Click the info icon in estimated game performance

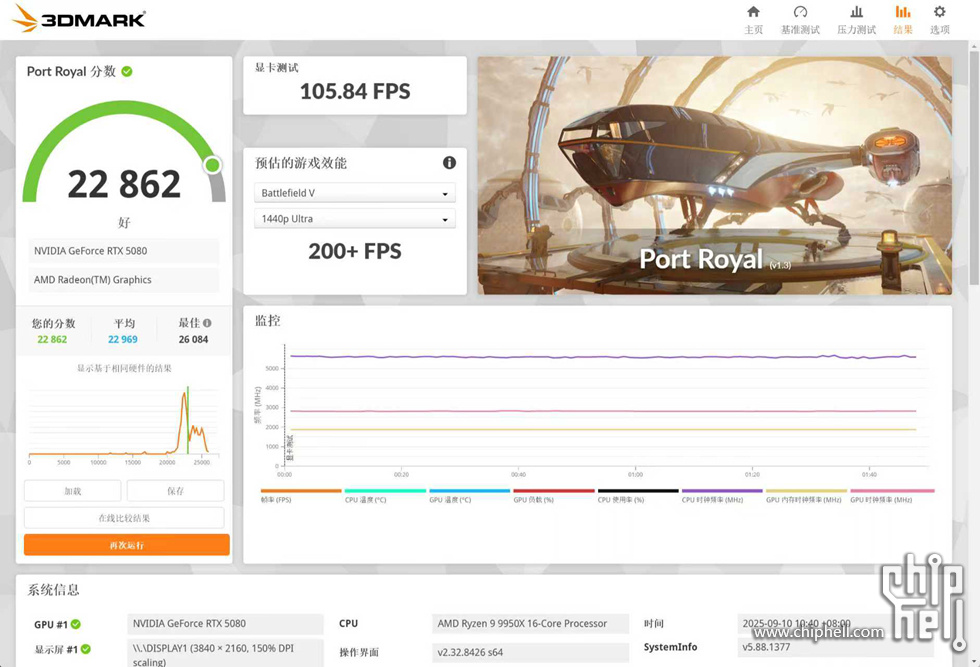[x=449, y=163]
